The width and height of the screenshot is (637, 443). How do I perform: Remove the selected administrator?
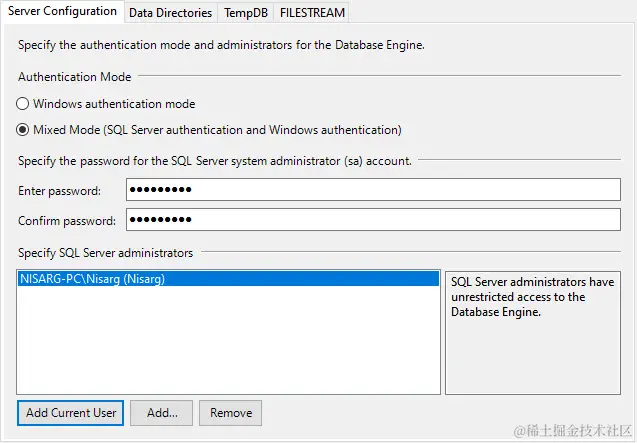click(x=231, y=412)
